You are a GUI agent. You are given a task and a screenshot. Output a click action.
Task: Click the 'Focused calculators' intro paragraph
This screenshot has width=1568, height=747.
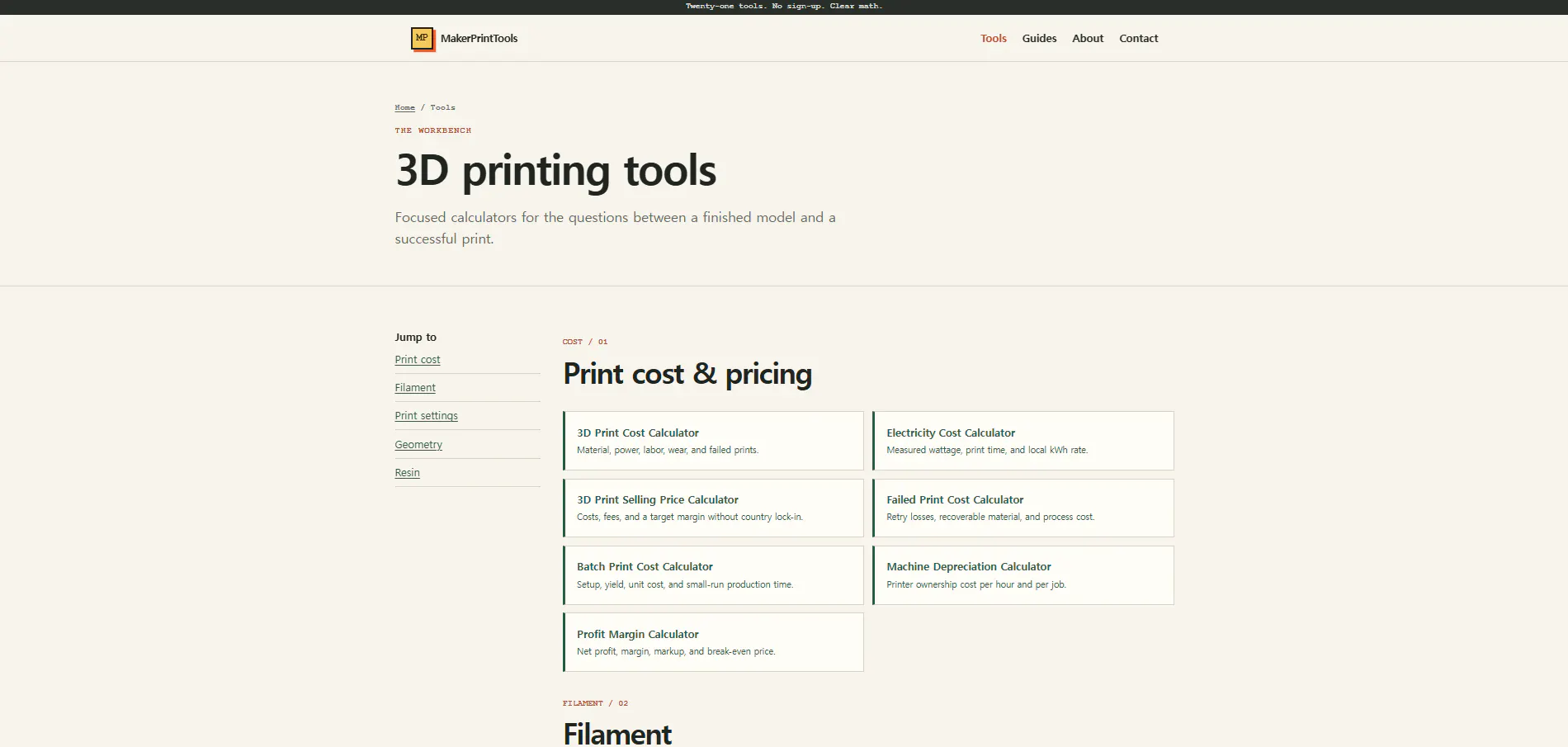[x=615, y=228]
